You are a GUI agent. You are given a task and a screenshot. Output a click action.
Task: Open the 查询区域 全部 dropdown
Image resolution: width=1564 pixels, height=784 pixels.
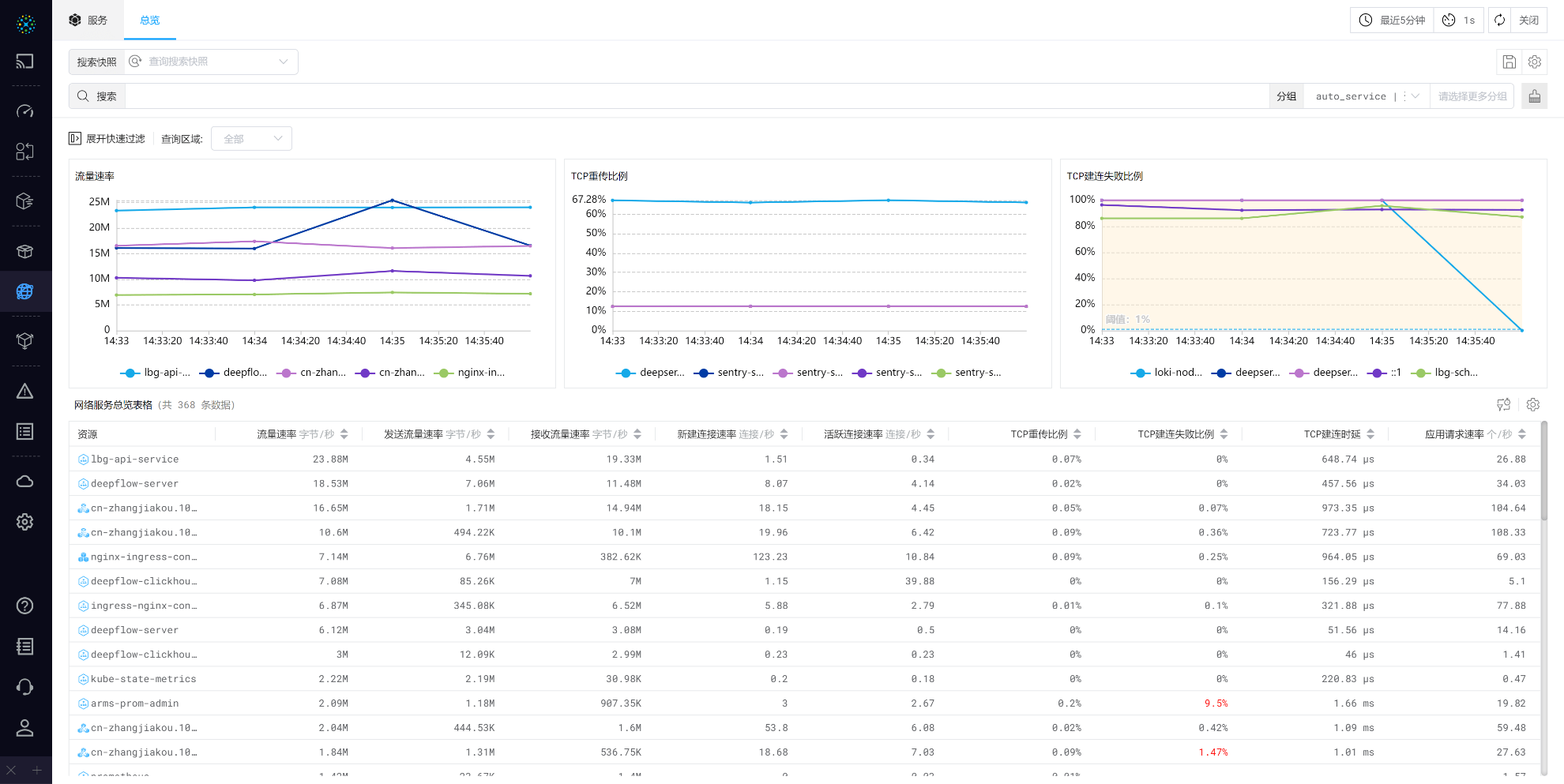251,139
